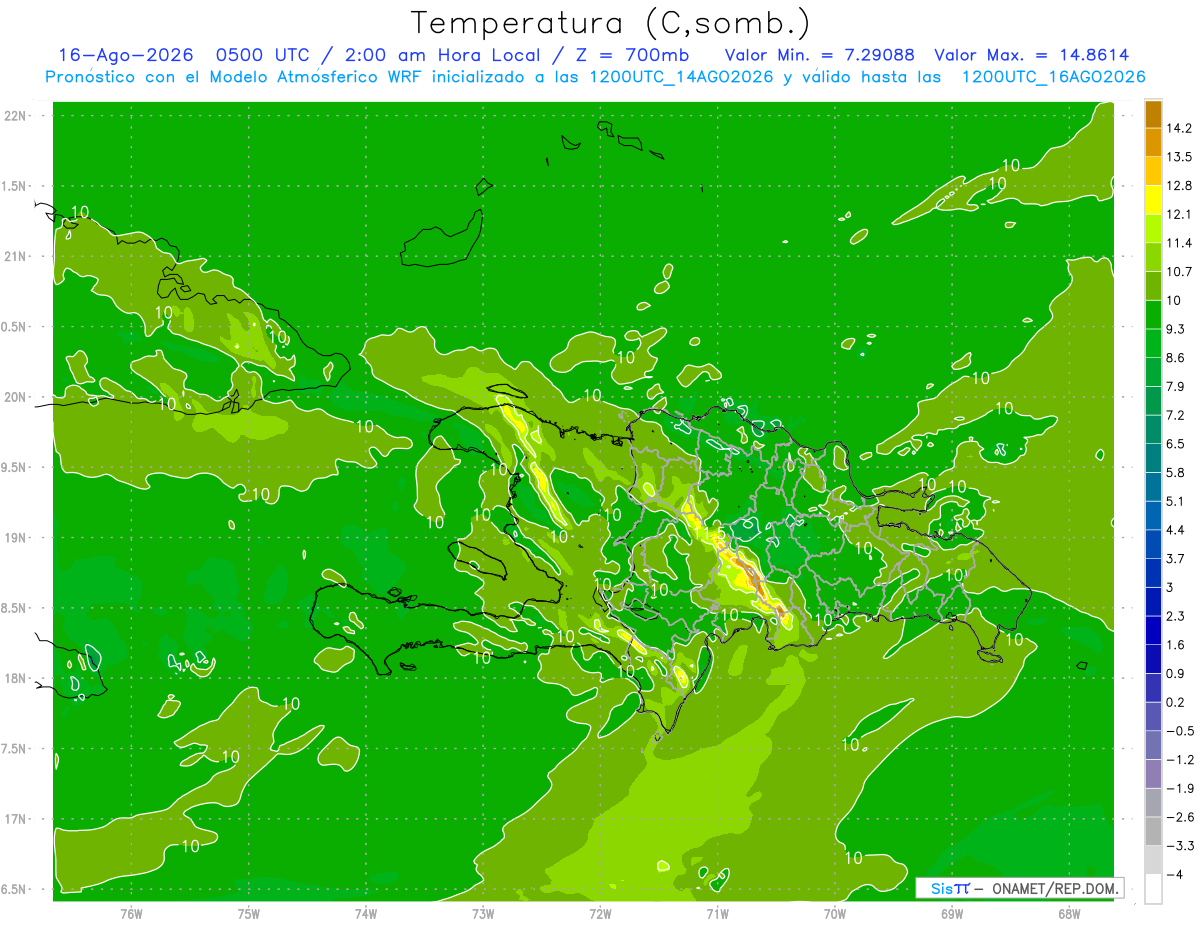Click the '74W' longitude axis label
Screen dimensions: 1200x927
tap(366, 914)
